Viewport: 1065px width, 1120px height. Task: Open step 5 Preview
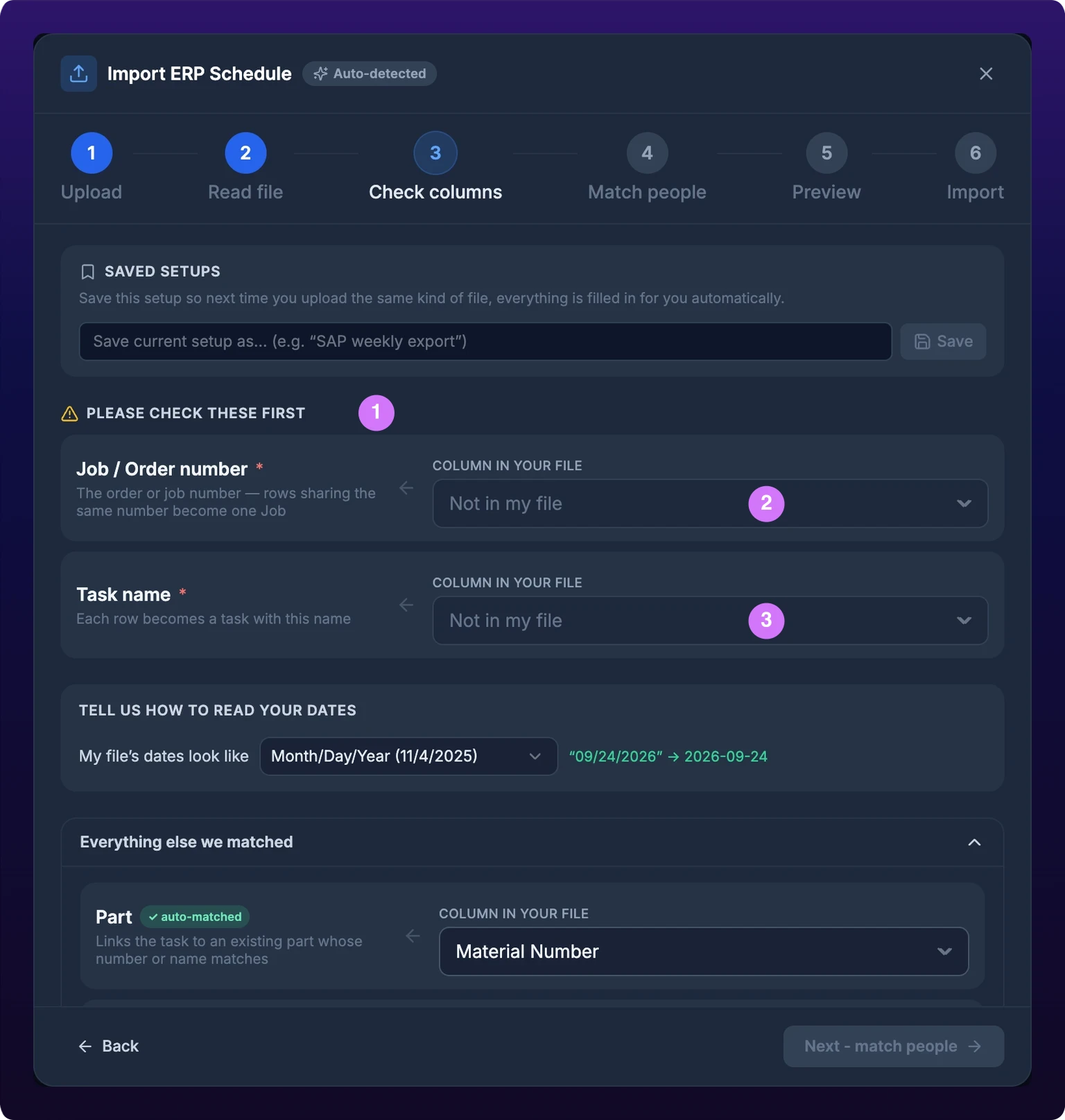click(x=826, y=167)
